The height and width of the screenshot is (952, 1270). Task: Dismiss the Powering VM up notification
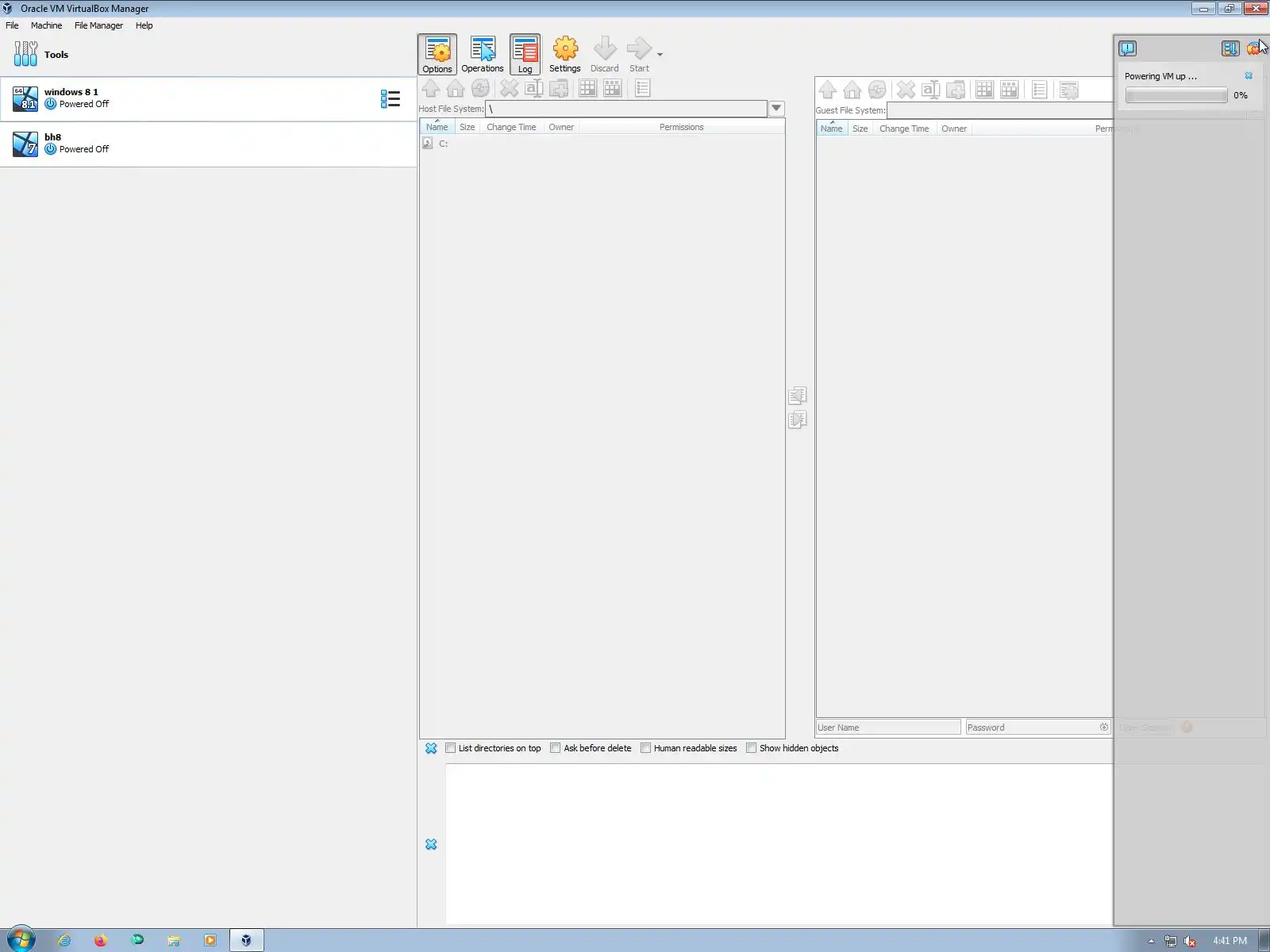pos(1249,76)
